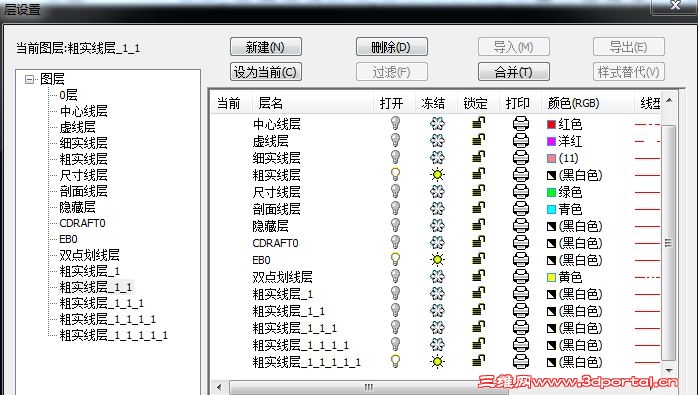Screen dimensions: 698x395
Task: Click the 合并(T) button
Action: [514, 72]
